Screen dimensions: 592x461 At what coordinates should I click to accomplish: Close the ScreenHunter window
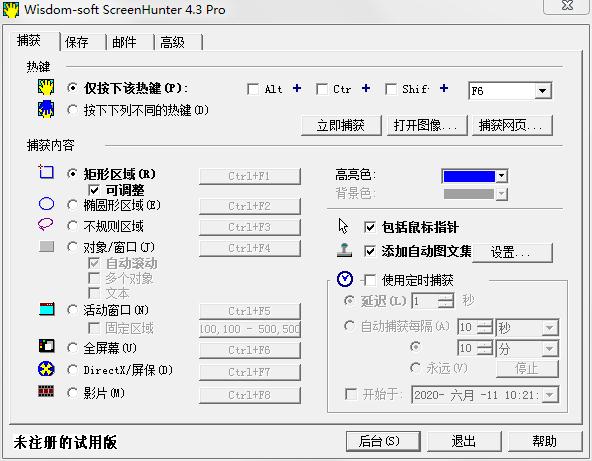(567, 6)
